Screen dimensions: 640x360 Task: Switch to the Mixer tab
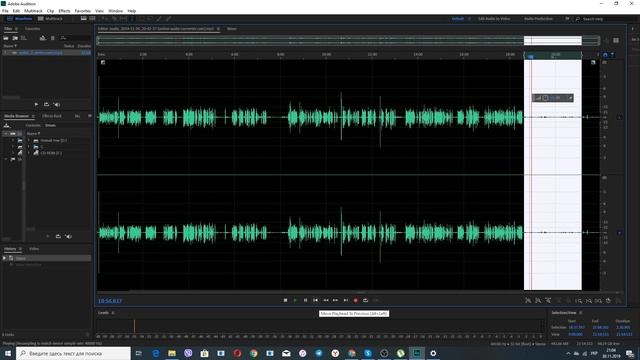[x=231, y=29]
